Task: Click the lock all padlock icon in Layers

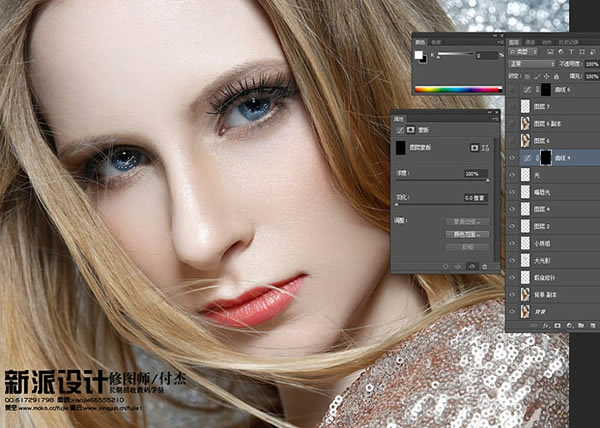Action: (557, 76)
